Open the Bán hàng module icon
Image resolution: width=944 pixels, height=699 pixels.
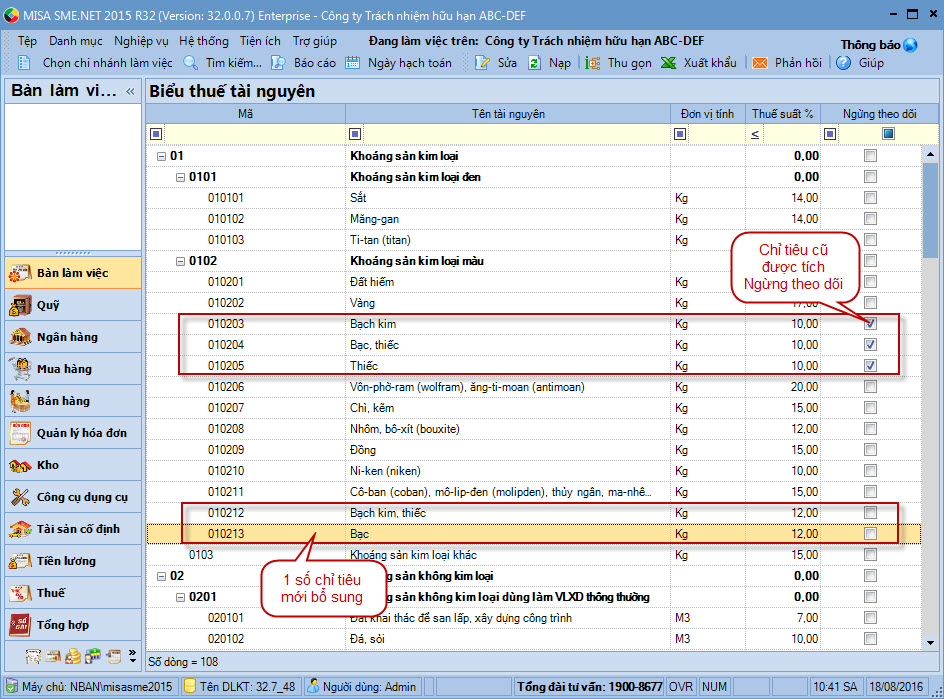point(20,401)
